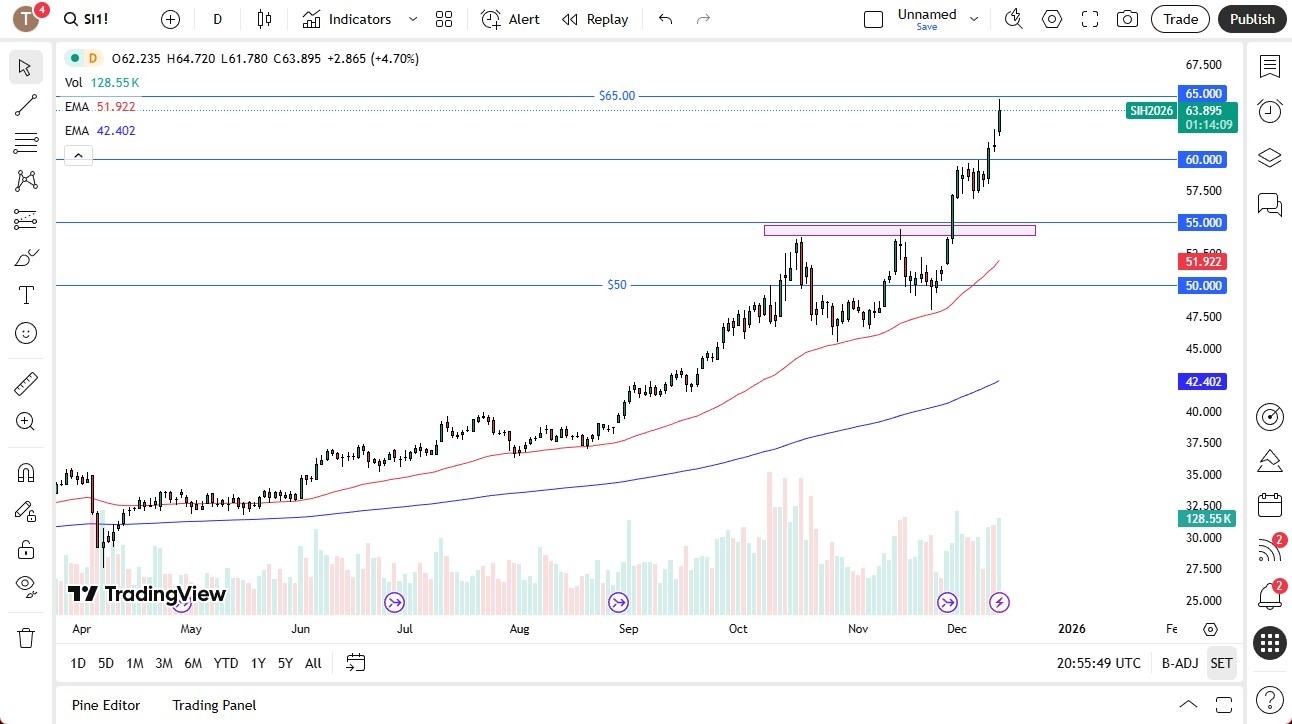Click the 20:55:49 UTC timezone display
Image resolution: width=1292 pixels, height=724 pixels.
1098,662
